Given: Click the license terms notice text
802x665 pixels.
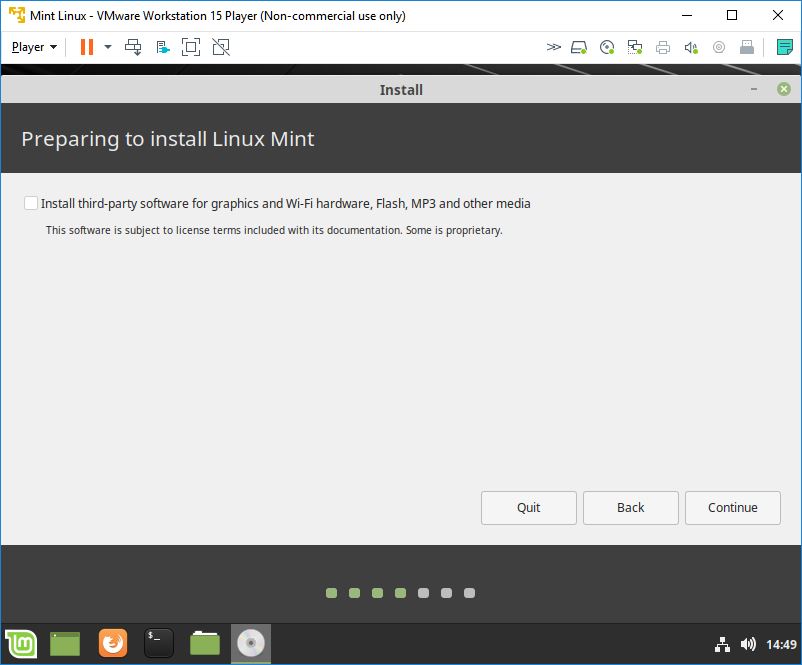Looking at the screenshot, I should tap(274, 230).
